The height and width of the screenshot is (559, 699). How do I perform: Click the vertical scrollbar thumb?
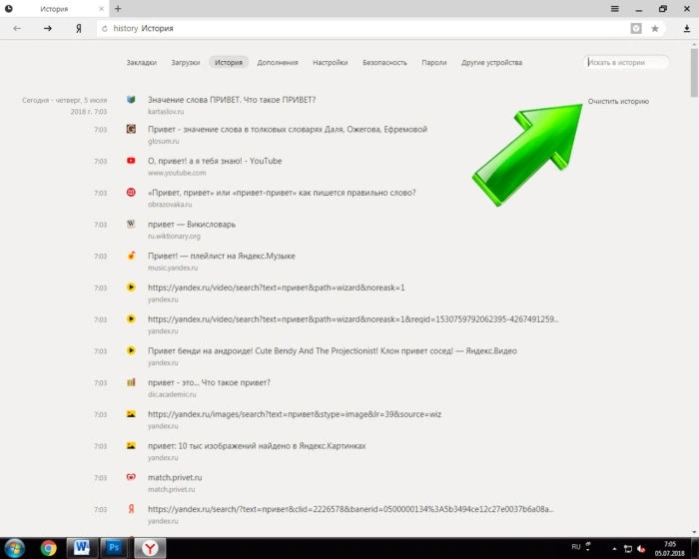(x=694, y=71)
